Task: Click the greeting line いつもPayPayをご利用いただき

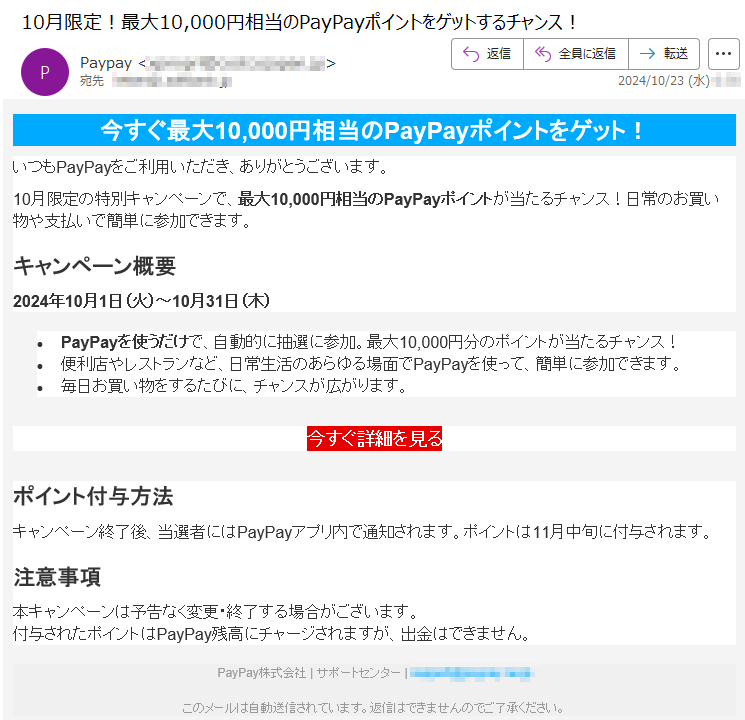Action: click(x=200, y=167)
